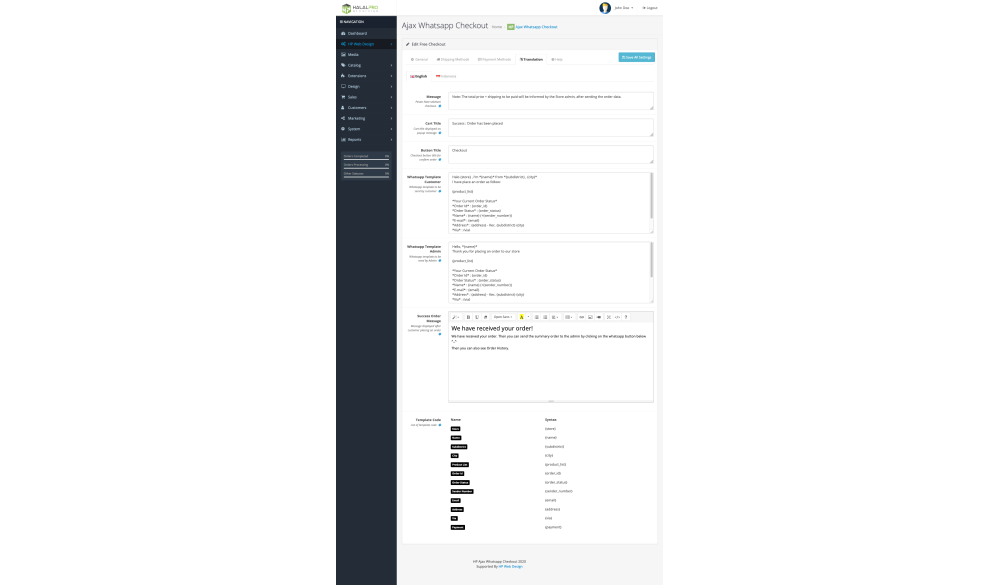Click the Bold button in editor toolbar
The image size is (1000, 585).
point(468,317)
